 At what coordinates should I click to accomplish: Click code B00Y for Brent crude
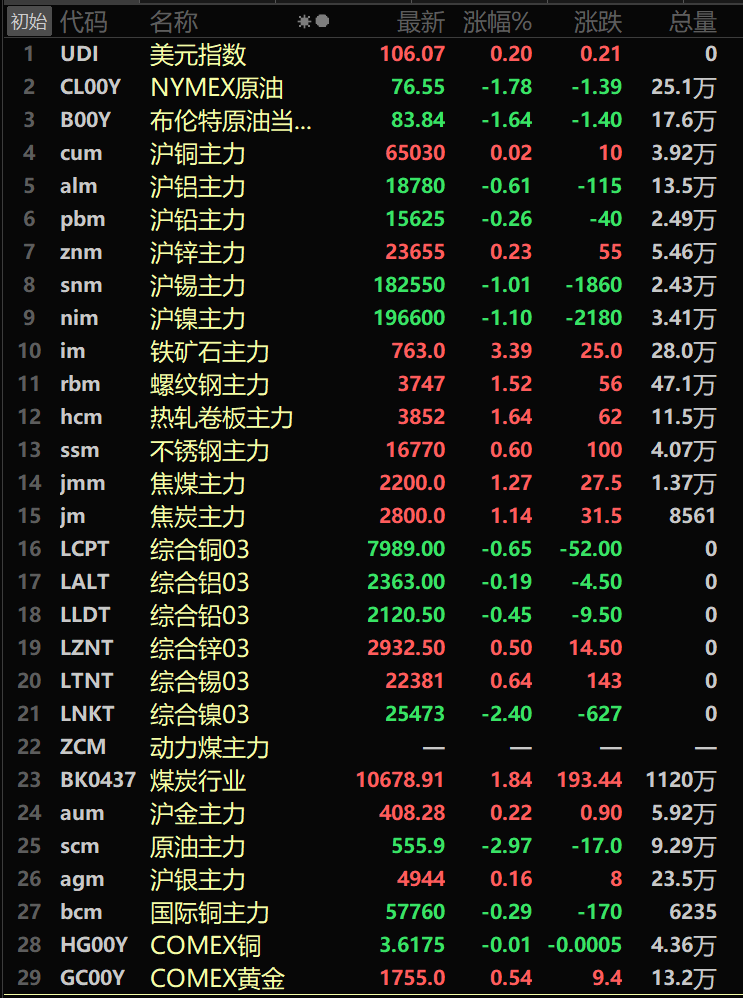coord(85,120)
